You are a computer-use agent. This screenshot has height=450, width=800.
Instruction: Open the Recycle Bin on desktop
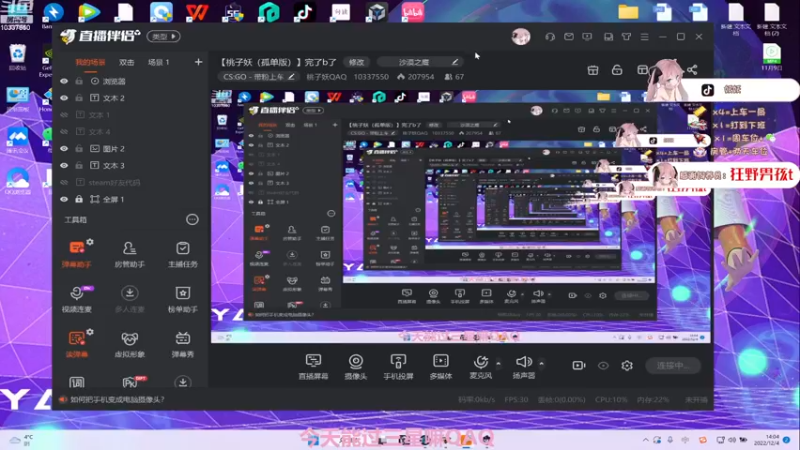tap(17, 57)
